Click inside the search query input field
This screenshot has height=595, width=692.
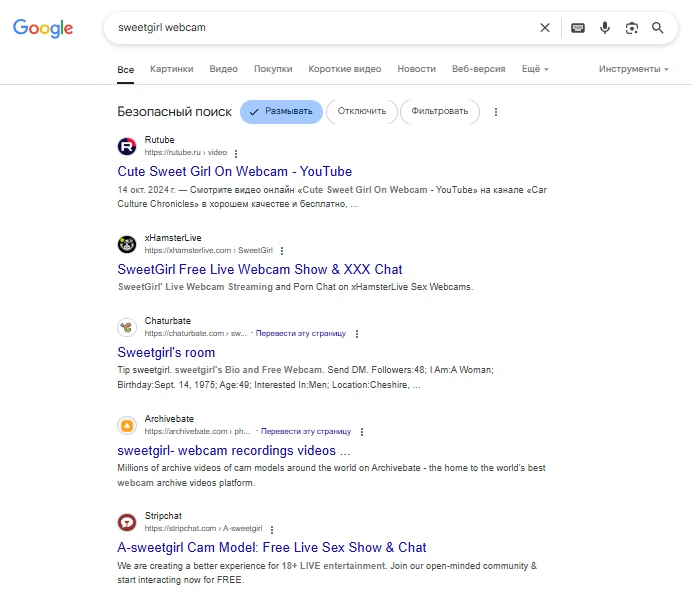coord(320,28)
